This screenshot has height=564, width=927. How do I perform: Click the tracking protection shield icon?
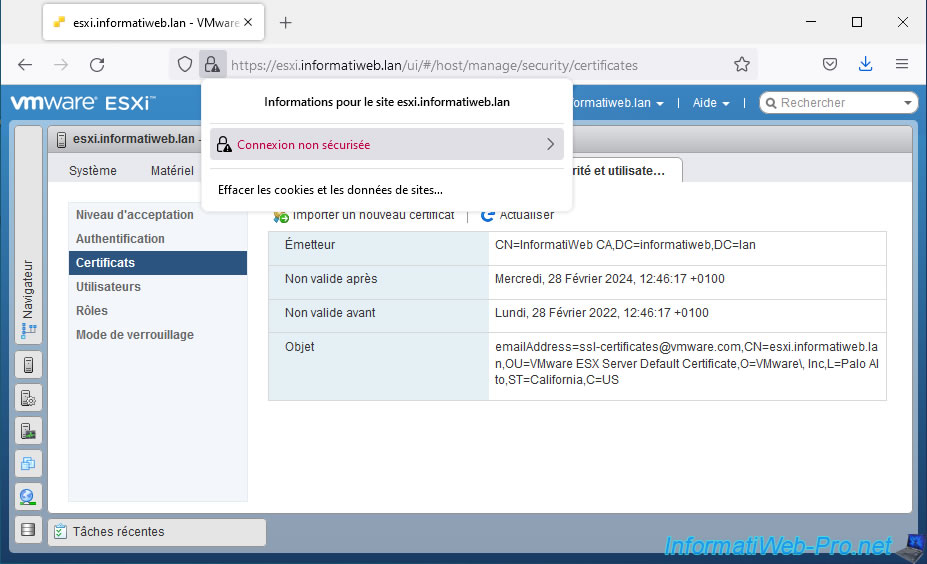point(185,65)
